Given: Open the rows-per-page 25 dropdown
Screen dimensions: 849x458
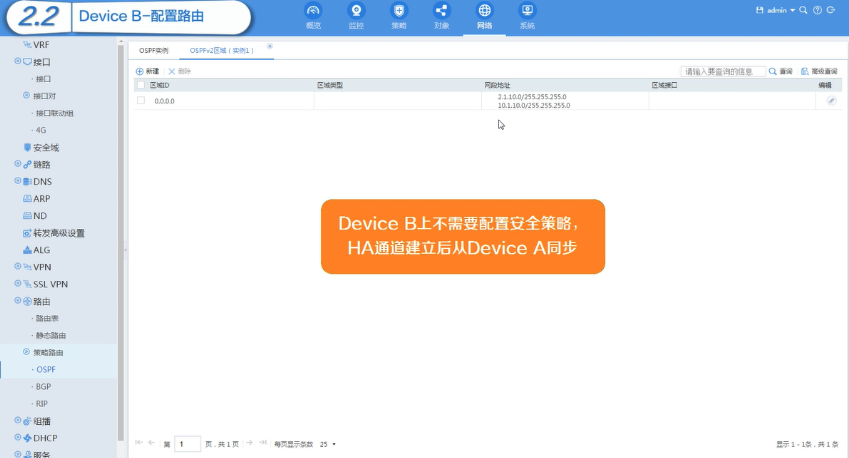Looking at the screenshot, I should pos(328,444).
